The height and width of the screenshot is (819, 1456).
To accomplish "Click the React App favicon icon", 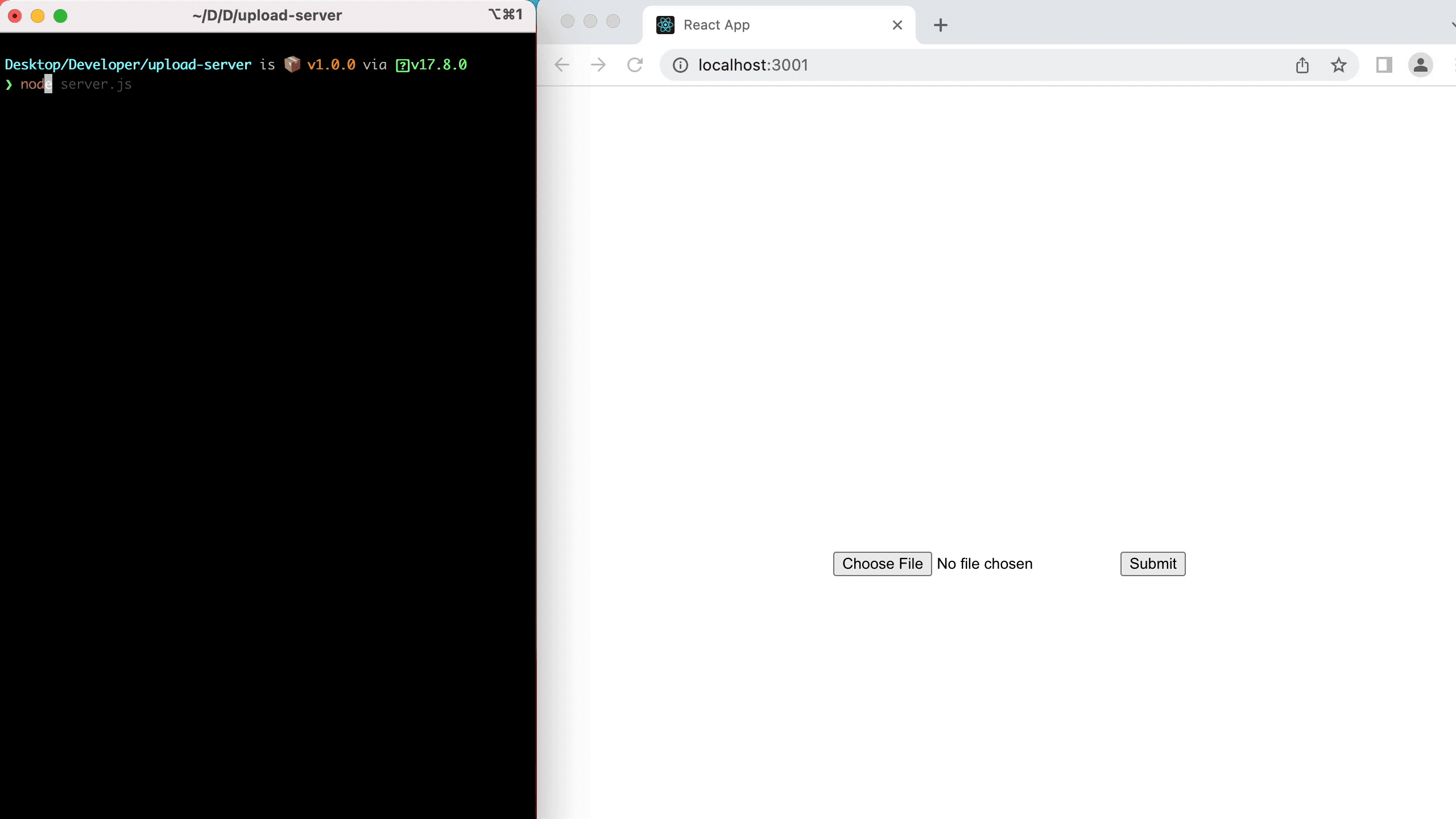I will coord(664,24).
